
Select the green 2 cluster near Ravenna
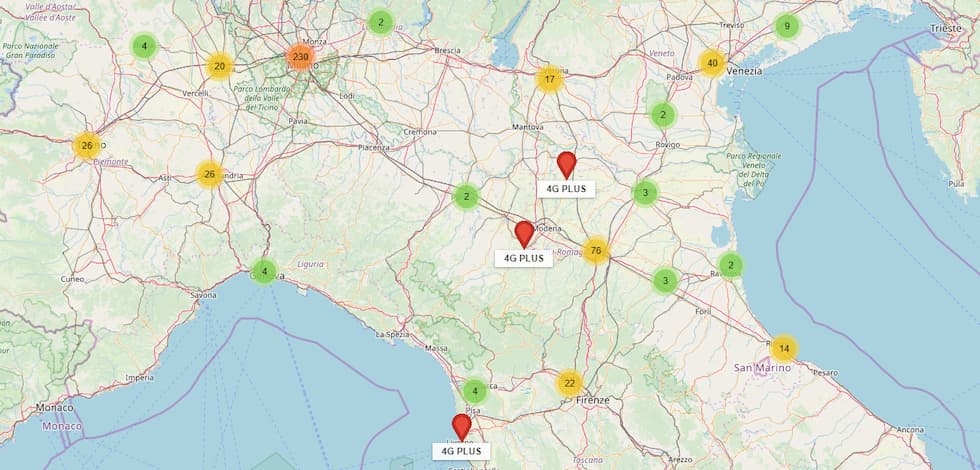click(731, 265)
